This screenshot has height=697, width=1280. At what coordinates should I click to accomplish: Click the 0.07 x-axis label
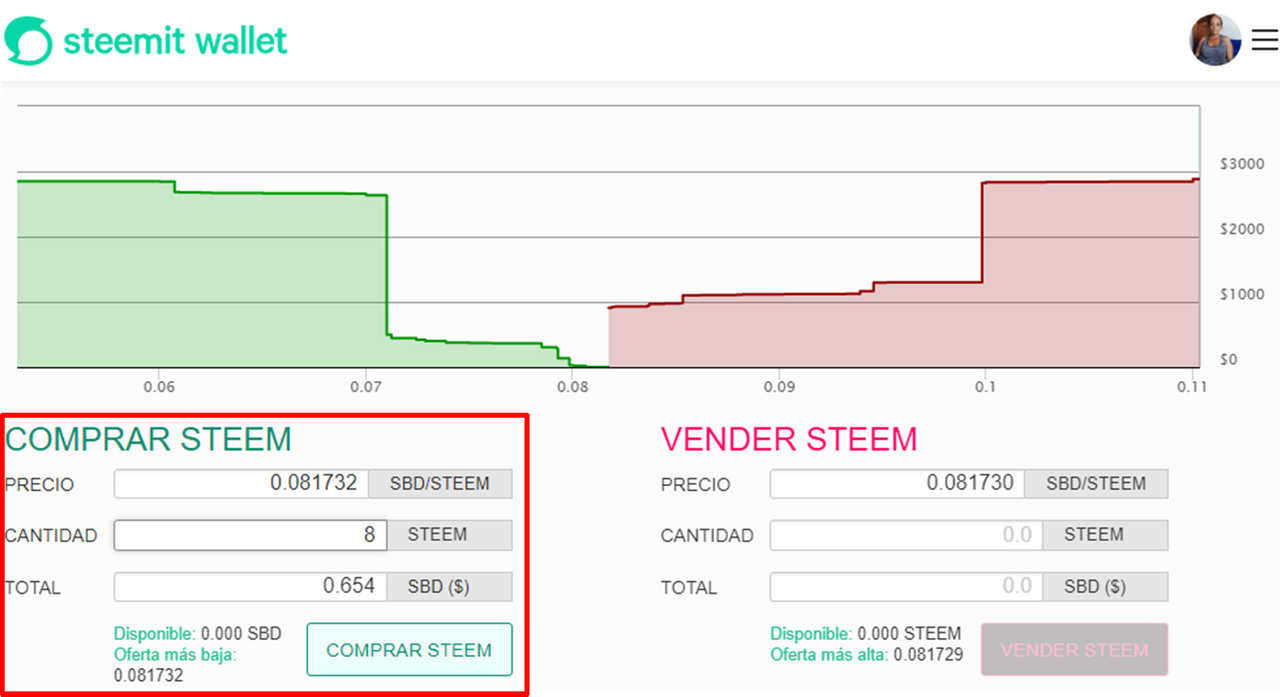[365, 385]
